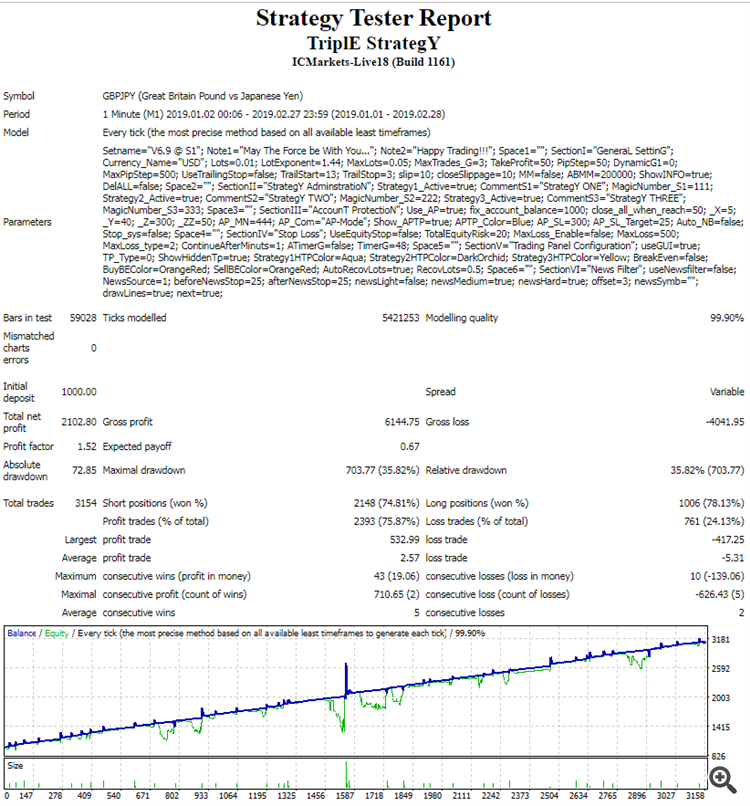Click the Every tick model description
Image resolution: width=750 pixels, height=806 pixels.
[x=266, y=133]
